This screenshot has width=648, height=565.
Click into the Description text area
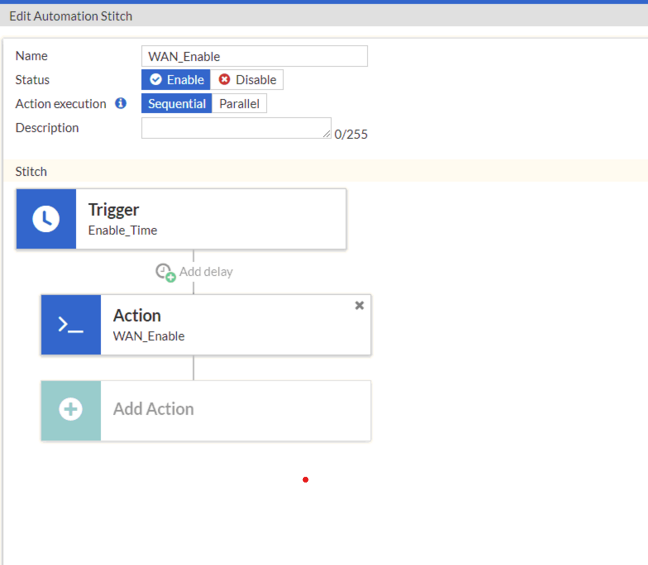click(x=236, y=128)
